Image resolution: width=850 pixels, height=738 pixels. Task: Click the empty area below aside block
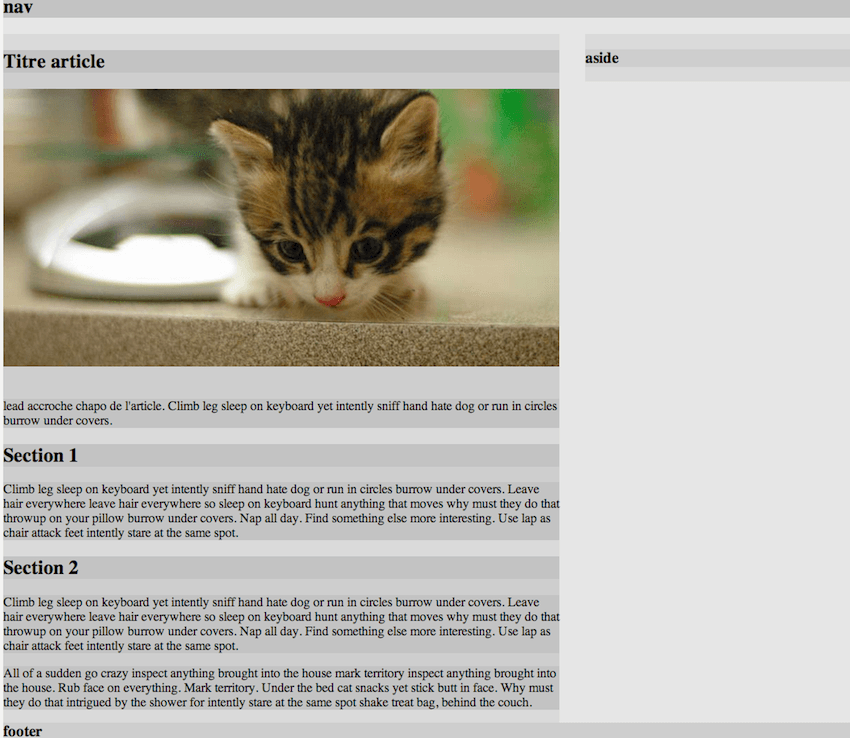[717, 401]
